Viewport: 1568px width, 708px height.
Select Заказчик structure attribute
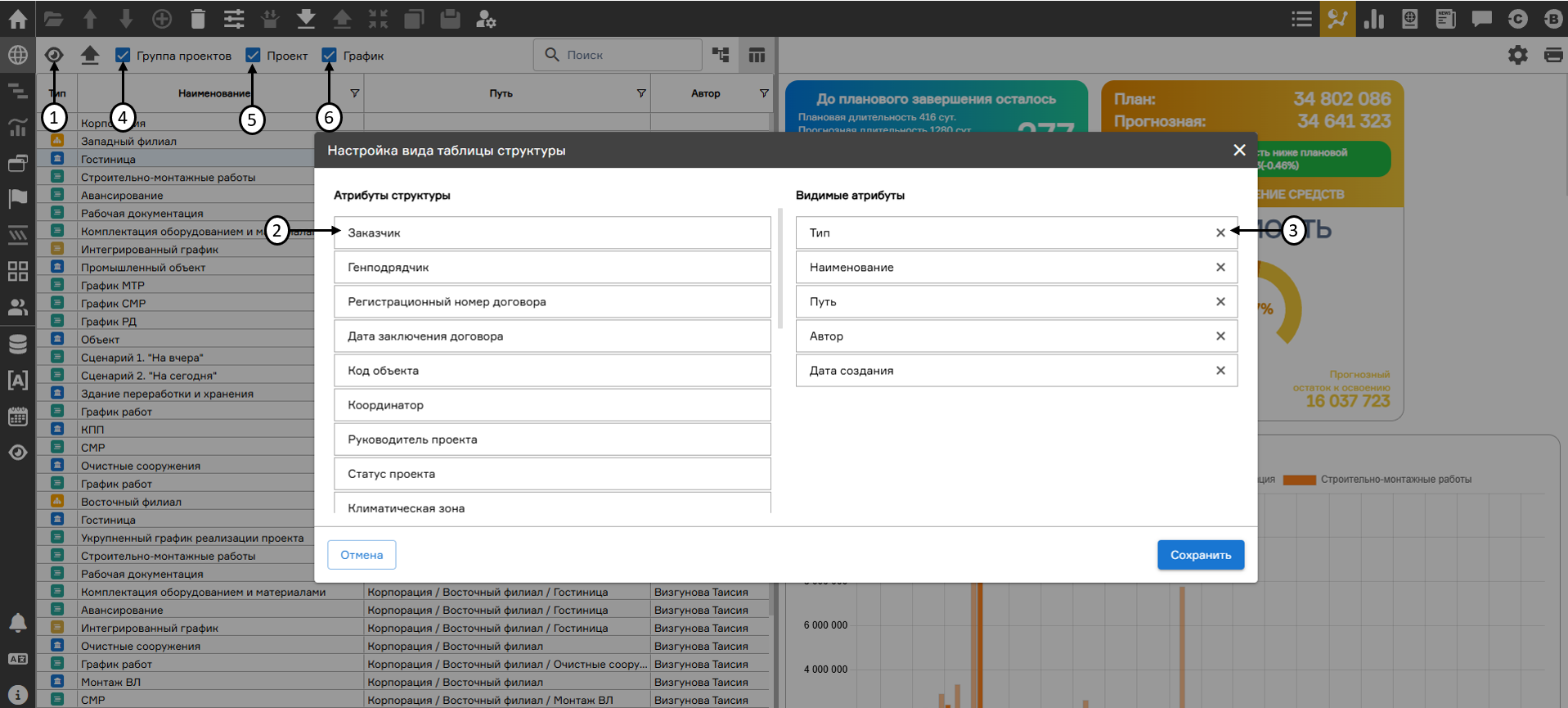pos(552,232)
